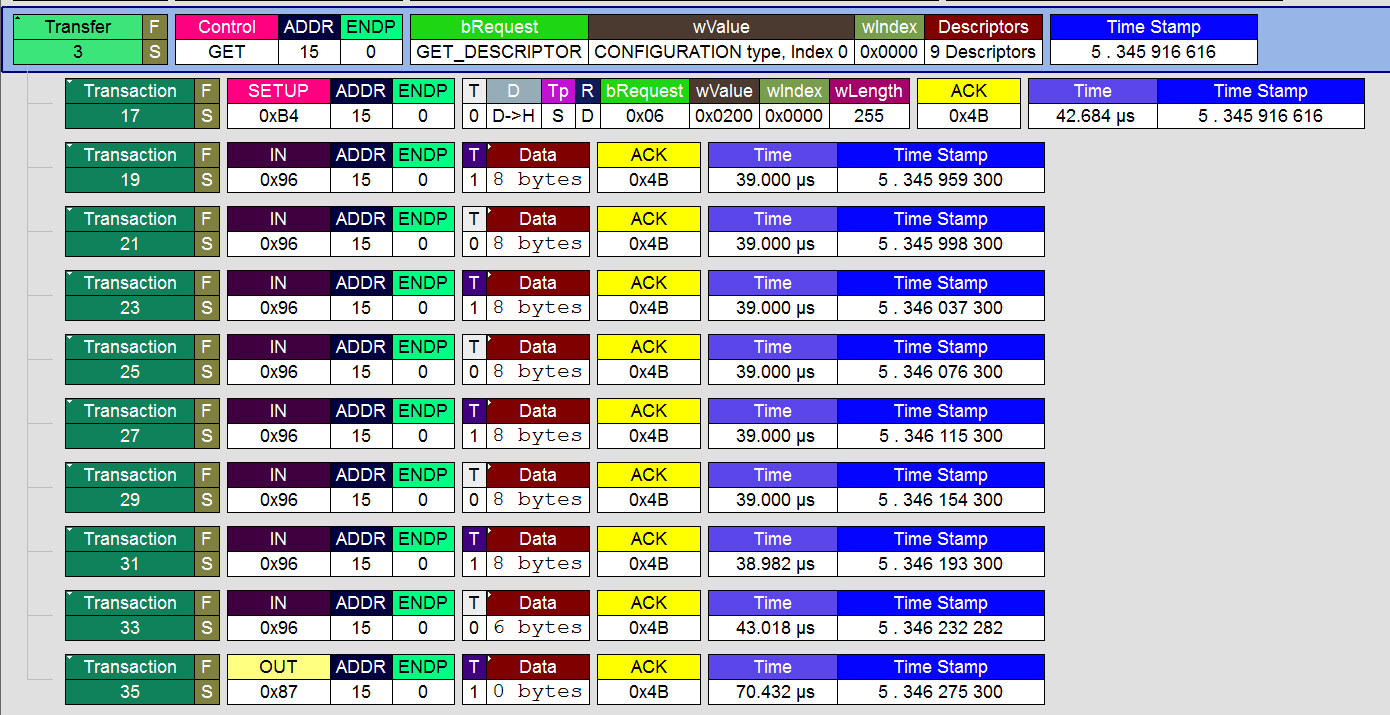The image size is (1390, 715).
Task: Click the F/S speed cell of Transaction 35
Action: (206, 679)
